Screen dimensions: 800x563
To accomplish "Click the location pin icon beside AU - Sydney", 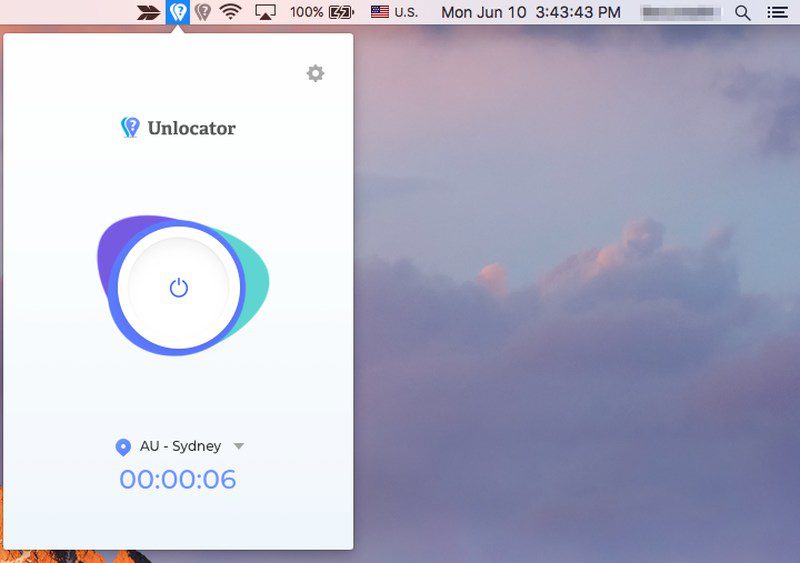I will click(x=123, y=447).
